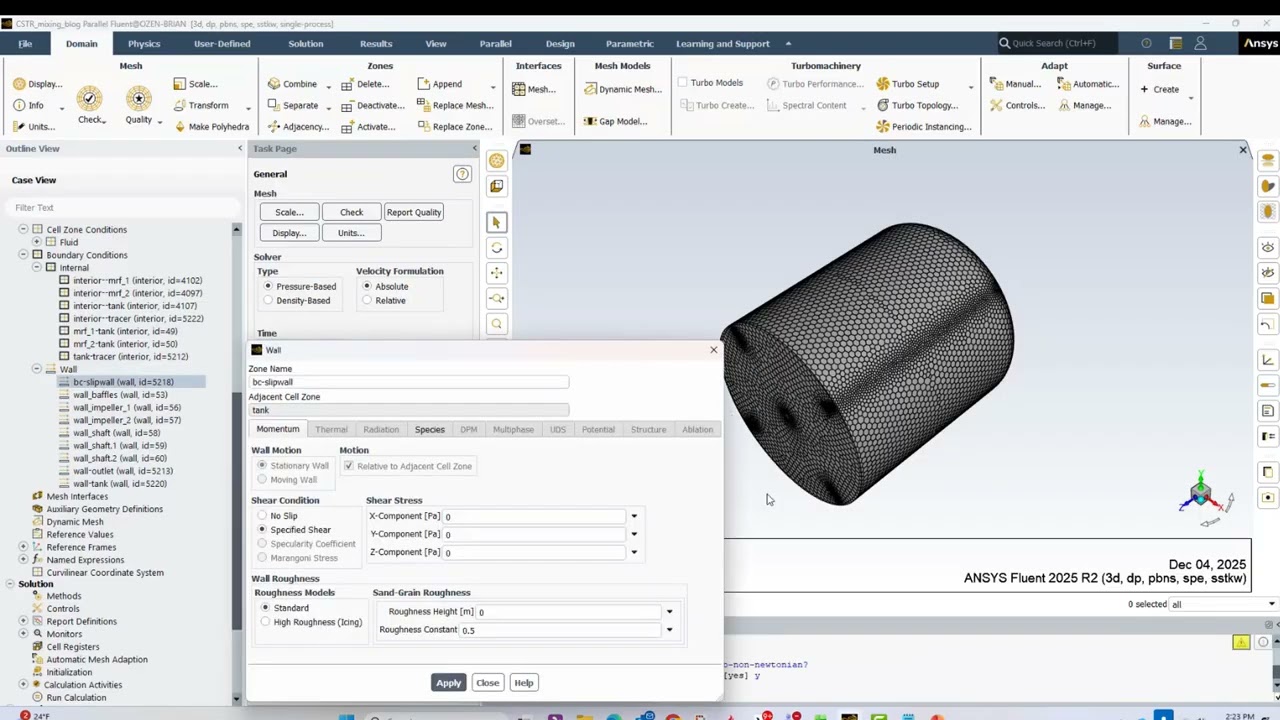Open Roughness Height dropdown arrow
The height and width of the screenshot is (720, 1280).
tap(669, 612)
